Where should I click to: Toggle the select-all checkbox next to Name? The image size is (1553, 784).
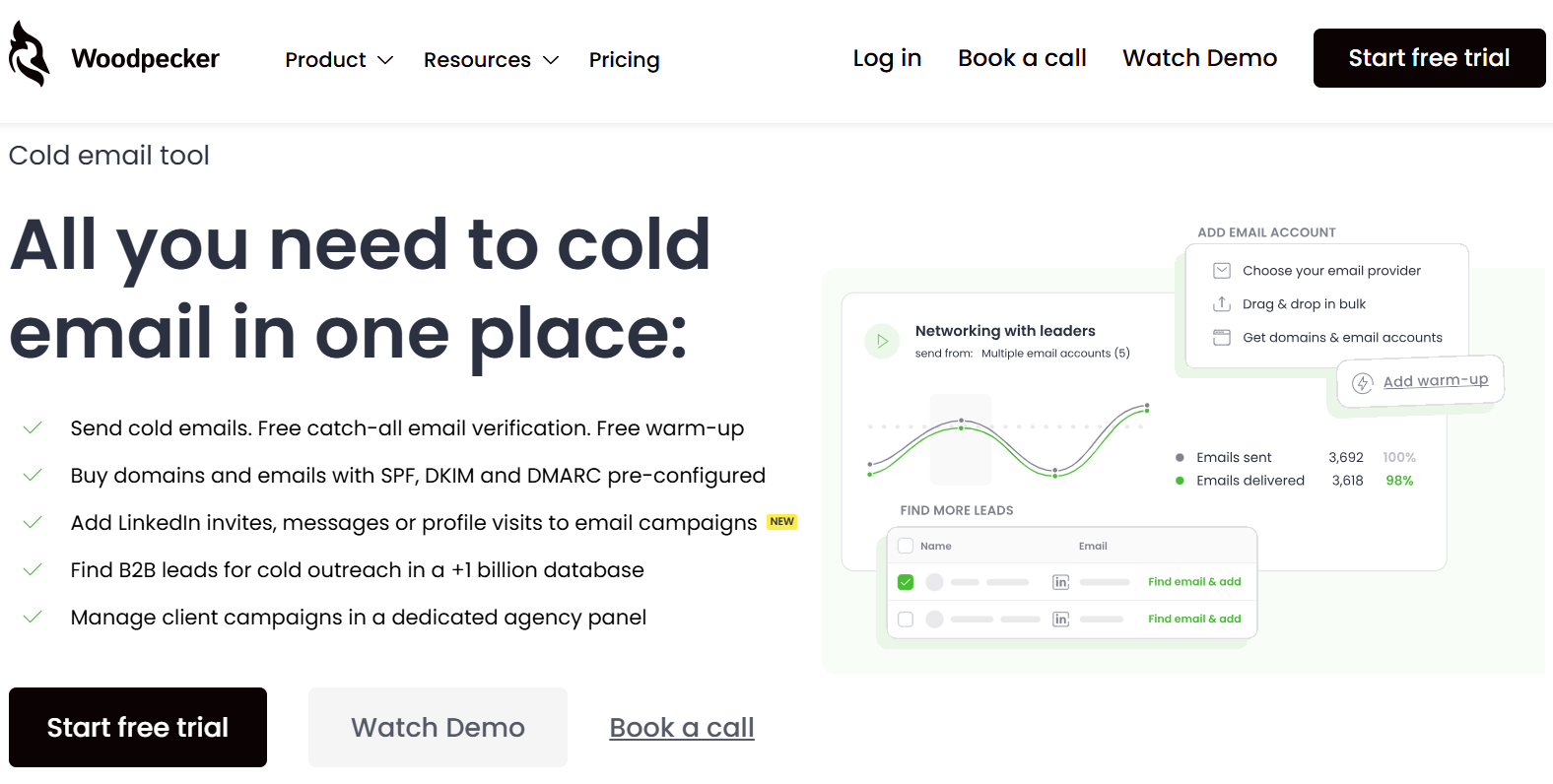pyautogui.click(x=906, y=546)
